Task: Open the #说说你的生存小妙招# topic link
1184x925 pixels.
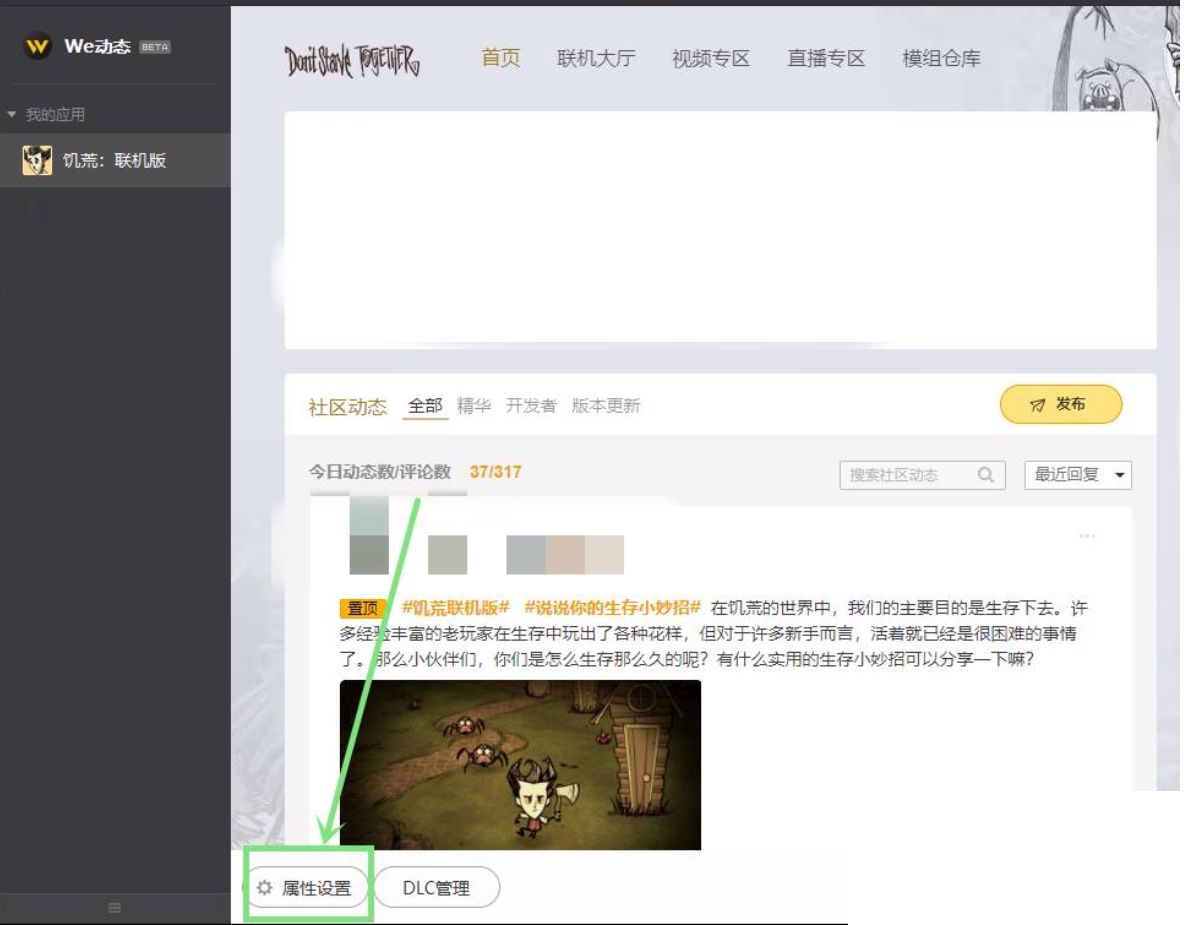Action: [x=612, y=607]
